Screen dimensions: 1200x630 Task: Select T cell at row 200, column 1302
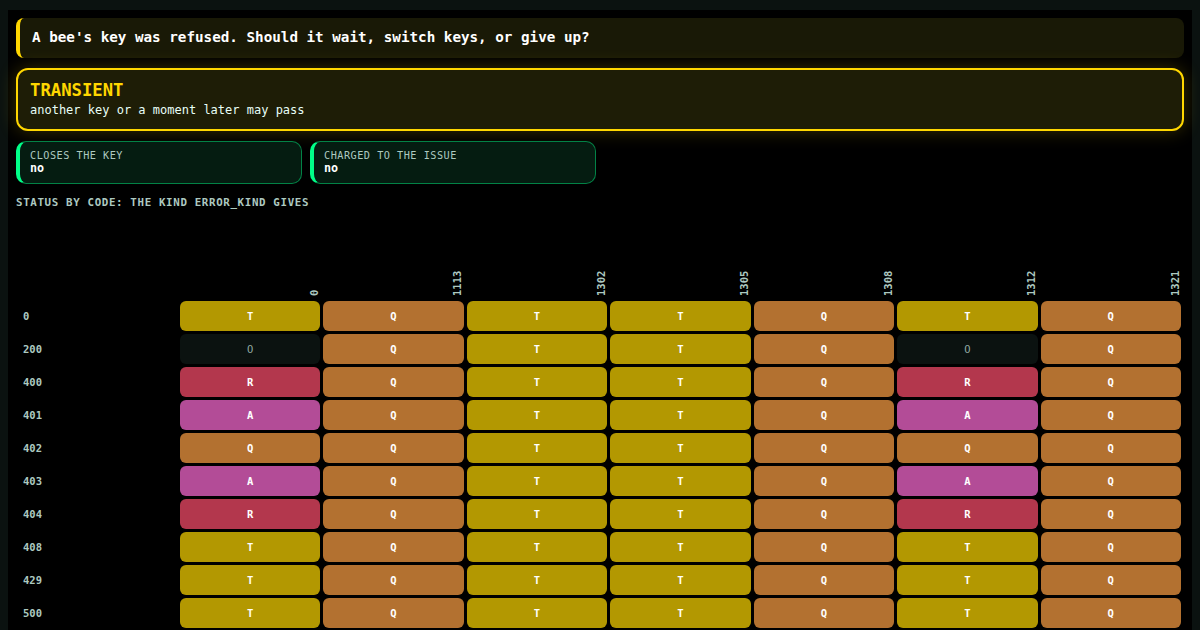pyautogui.click(x=537, y=349)
